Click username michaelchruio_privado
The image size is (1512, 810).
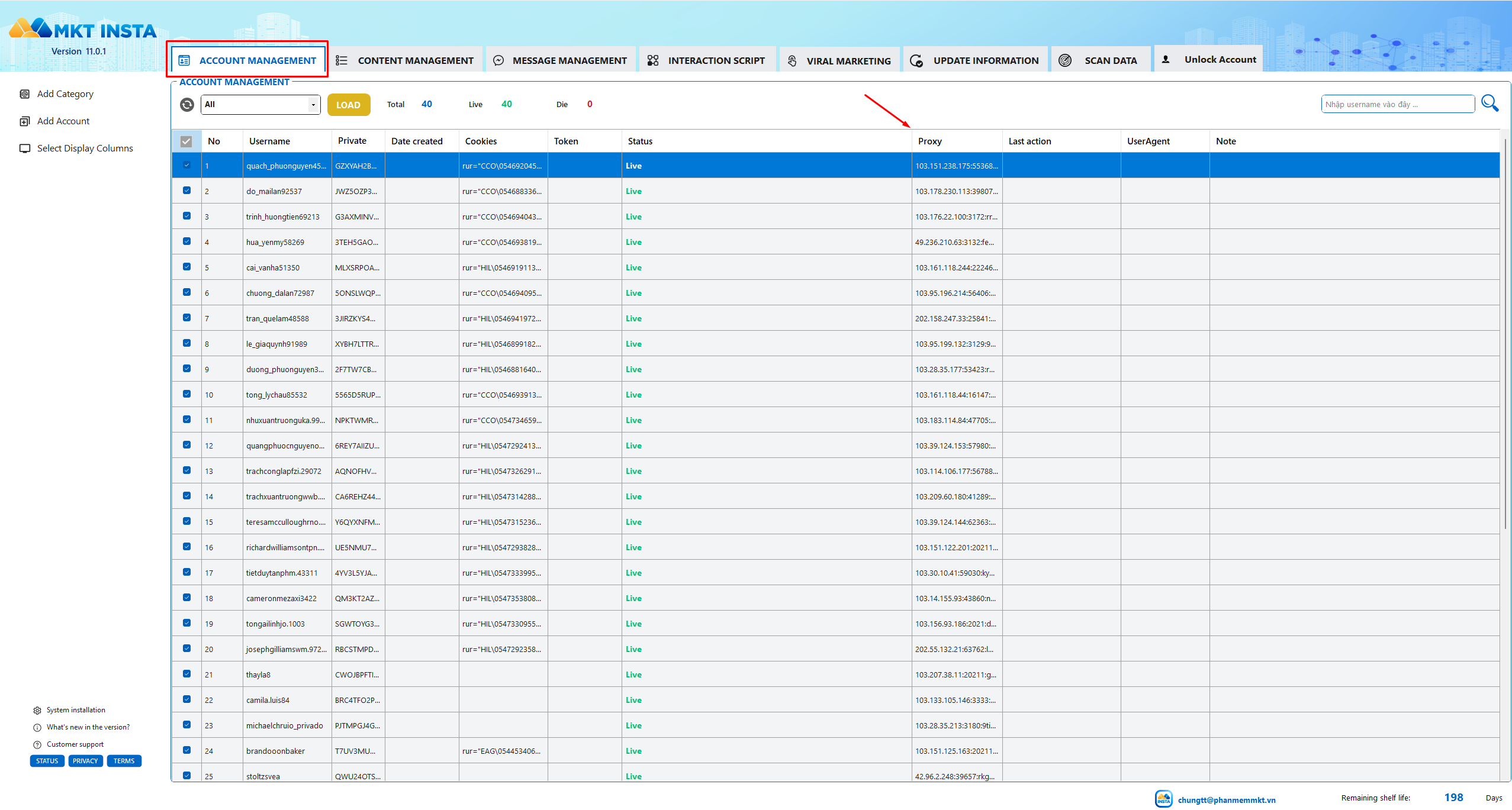(x=284, y=725)
